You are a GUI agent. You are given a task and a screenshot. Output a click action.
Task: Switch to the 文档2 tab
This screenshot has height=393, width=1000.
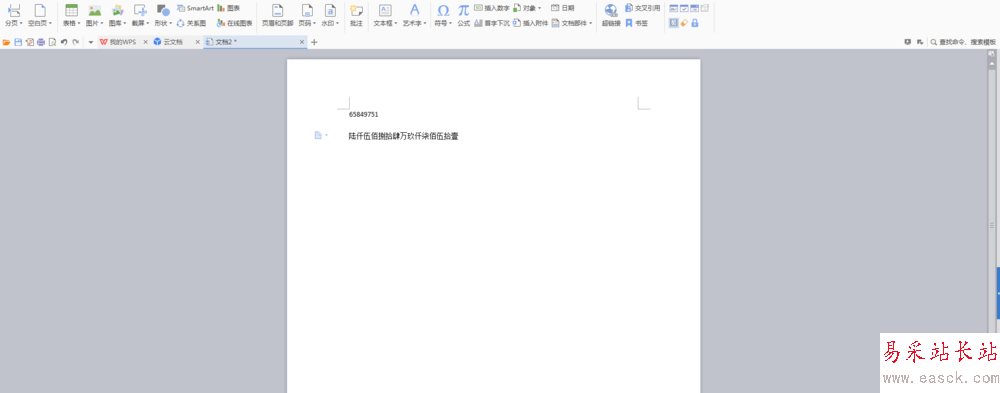pyautogui.click(x=255, y=42)
